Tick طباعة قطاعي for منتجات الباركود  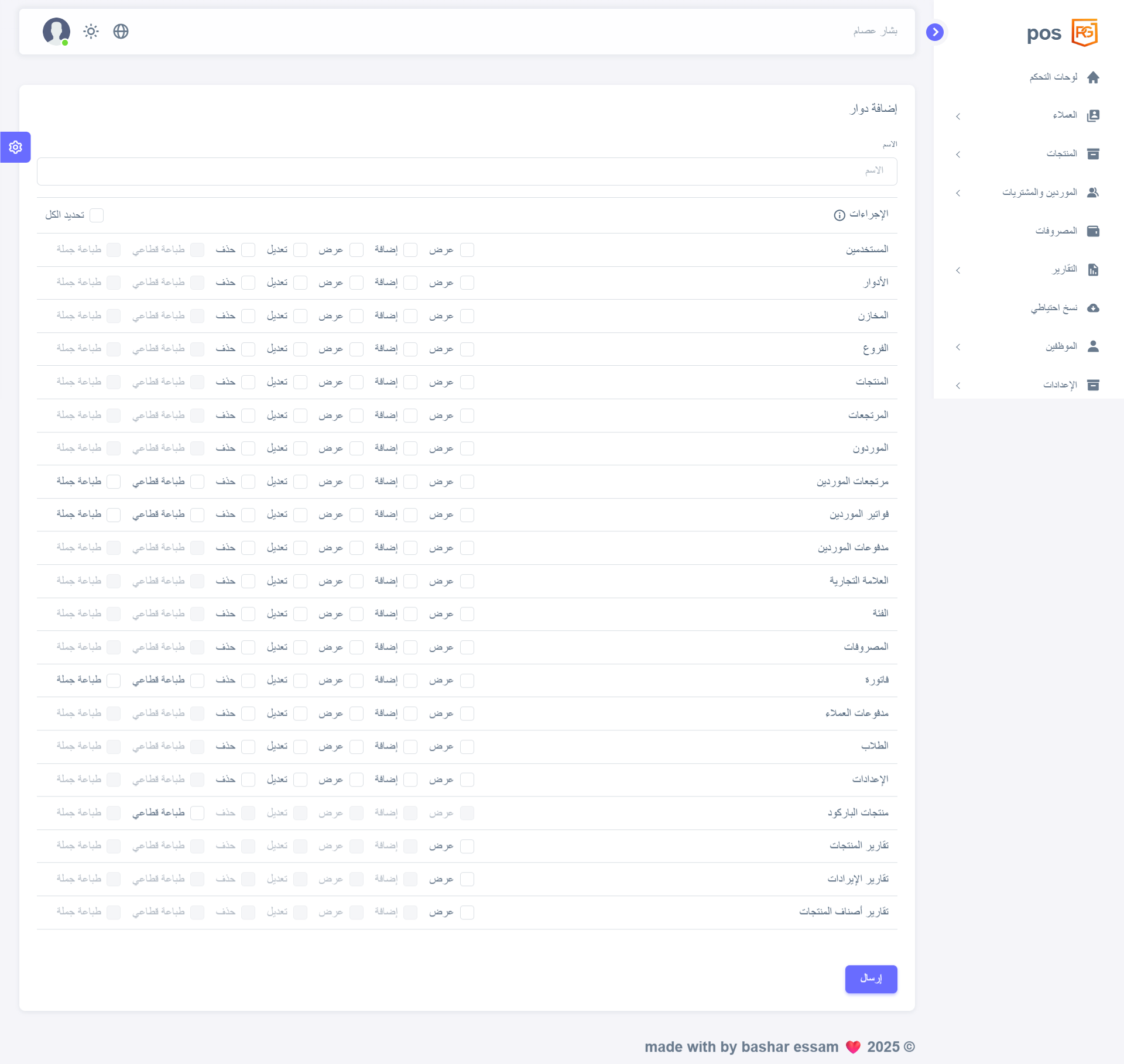point(197,813)
